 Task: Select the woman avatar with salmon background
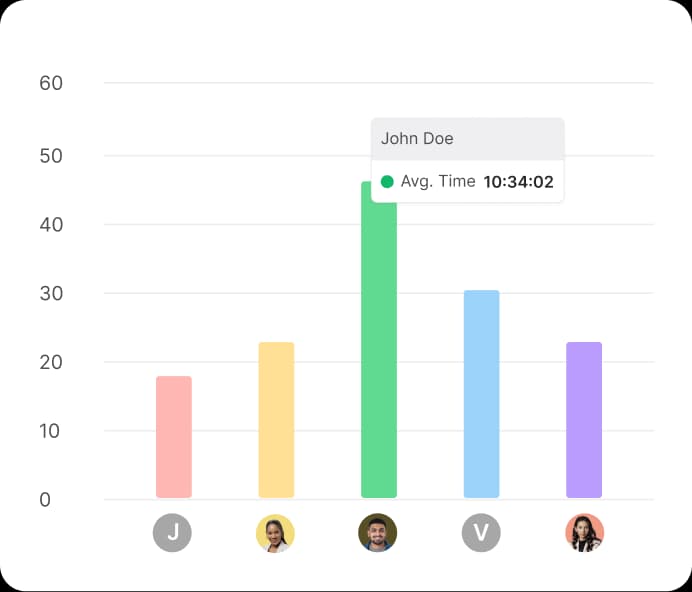tap(584, 533)
